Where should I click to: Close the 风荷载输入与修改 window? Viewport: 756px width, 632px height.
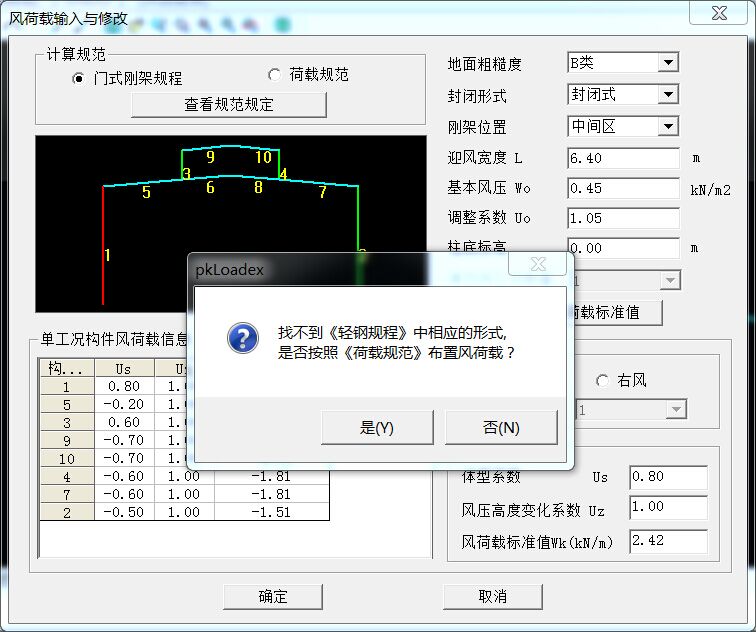(x=719, y=13)
